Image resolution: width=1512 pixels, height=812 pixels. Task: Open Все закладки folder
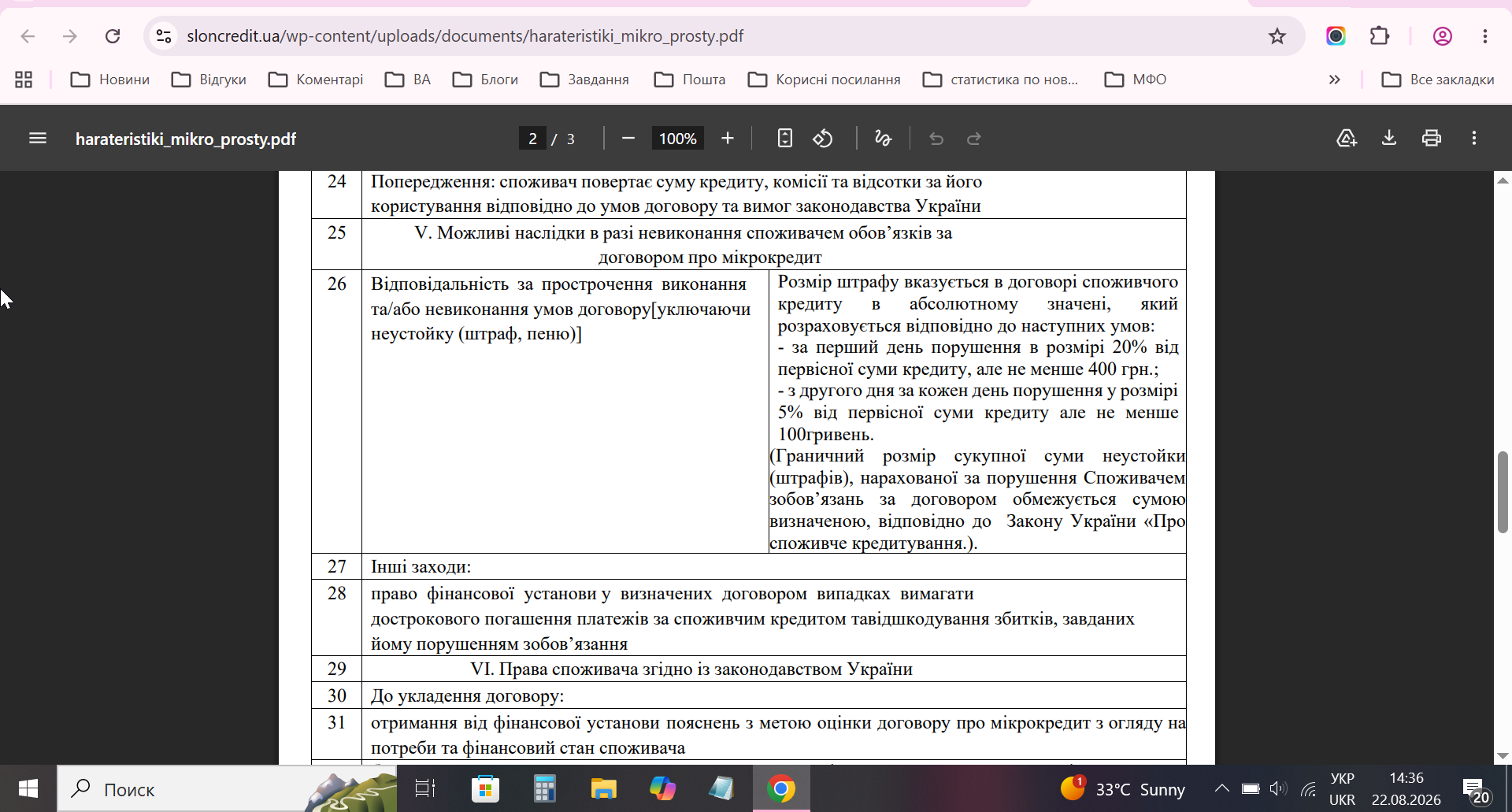coord(1438,80)
